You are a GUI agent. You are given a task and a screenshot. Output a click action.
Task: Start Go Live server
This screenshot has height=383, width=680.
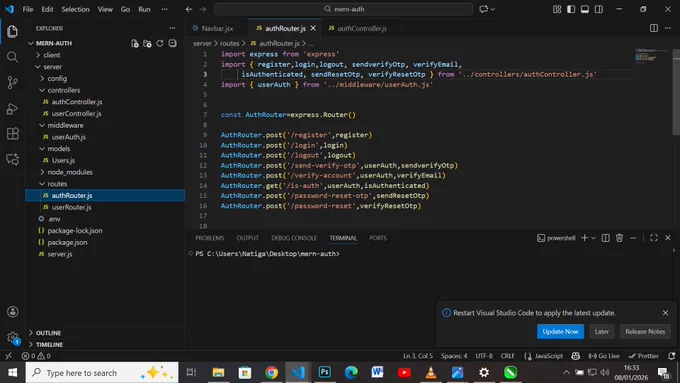604,356
